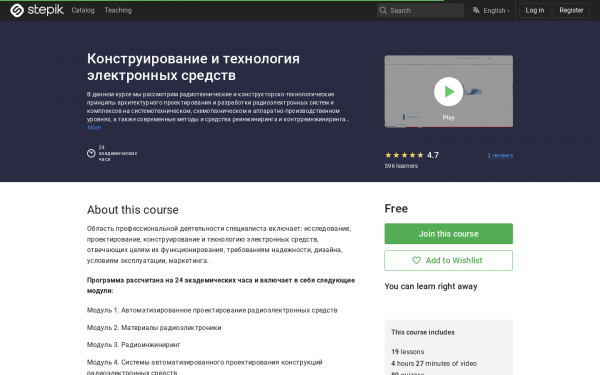
Task: Click the Join this course button
Action: [x=448, y=233]
